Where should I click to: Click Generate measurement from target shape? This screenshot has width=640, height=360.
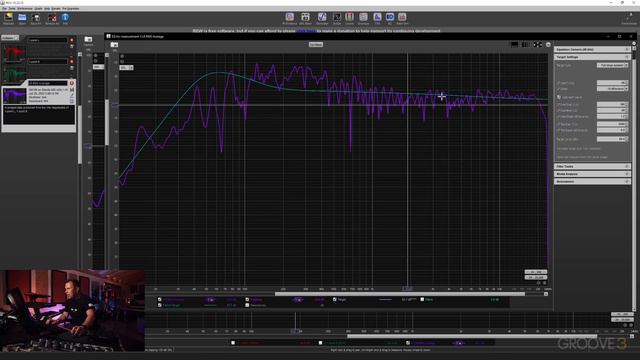(x=582, y=157)
